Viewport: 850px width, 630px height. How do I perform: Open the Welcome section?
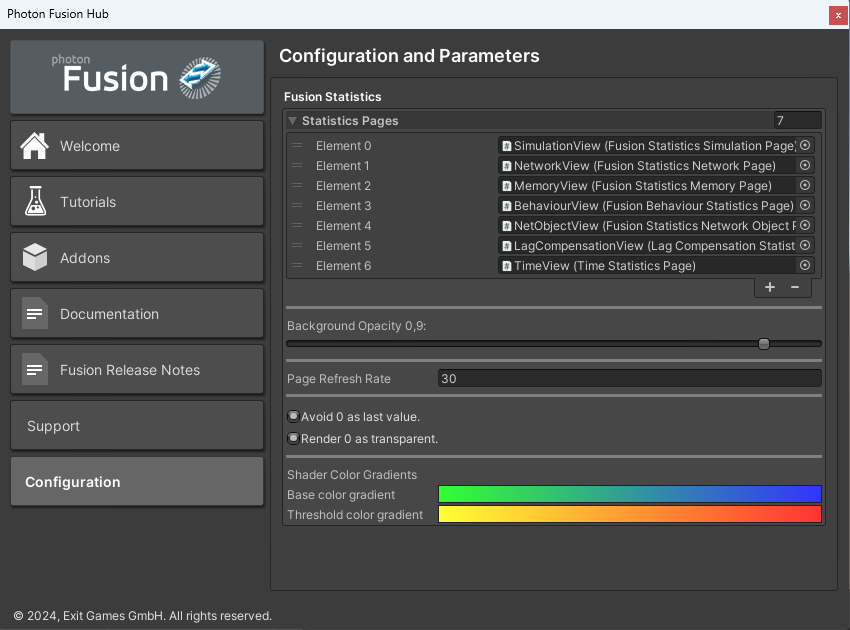137,145
